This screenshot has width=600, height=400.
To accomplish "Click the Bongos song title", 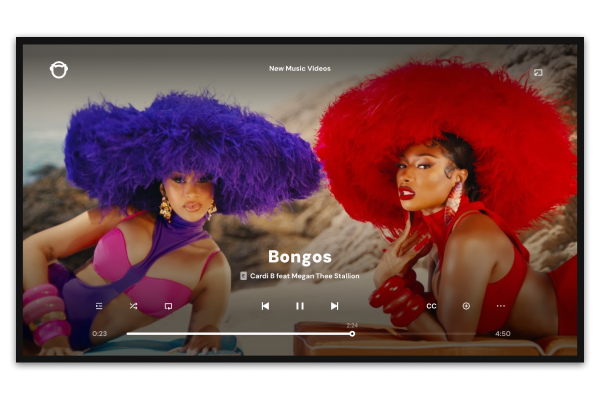I will 300,256.
